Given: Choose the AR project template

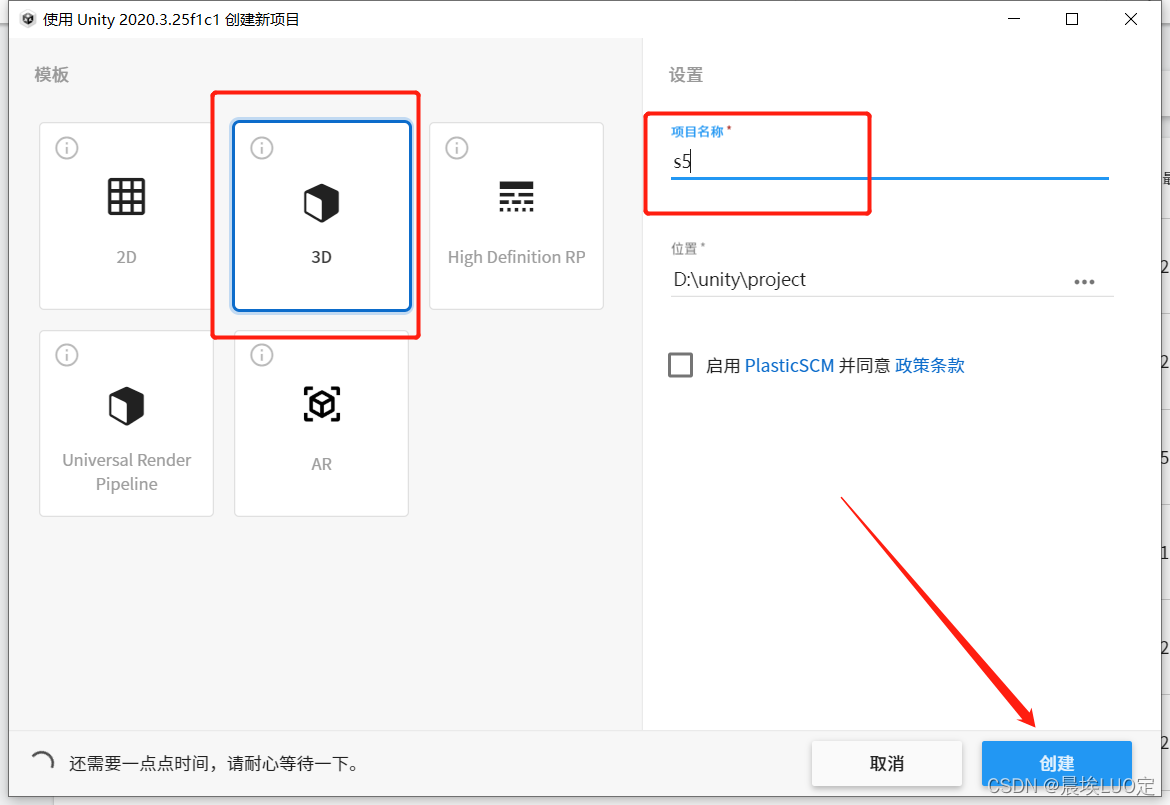Looking at the screenshot, I should (321, 423).
